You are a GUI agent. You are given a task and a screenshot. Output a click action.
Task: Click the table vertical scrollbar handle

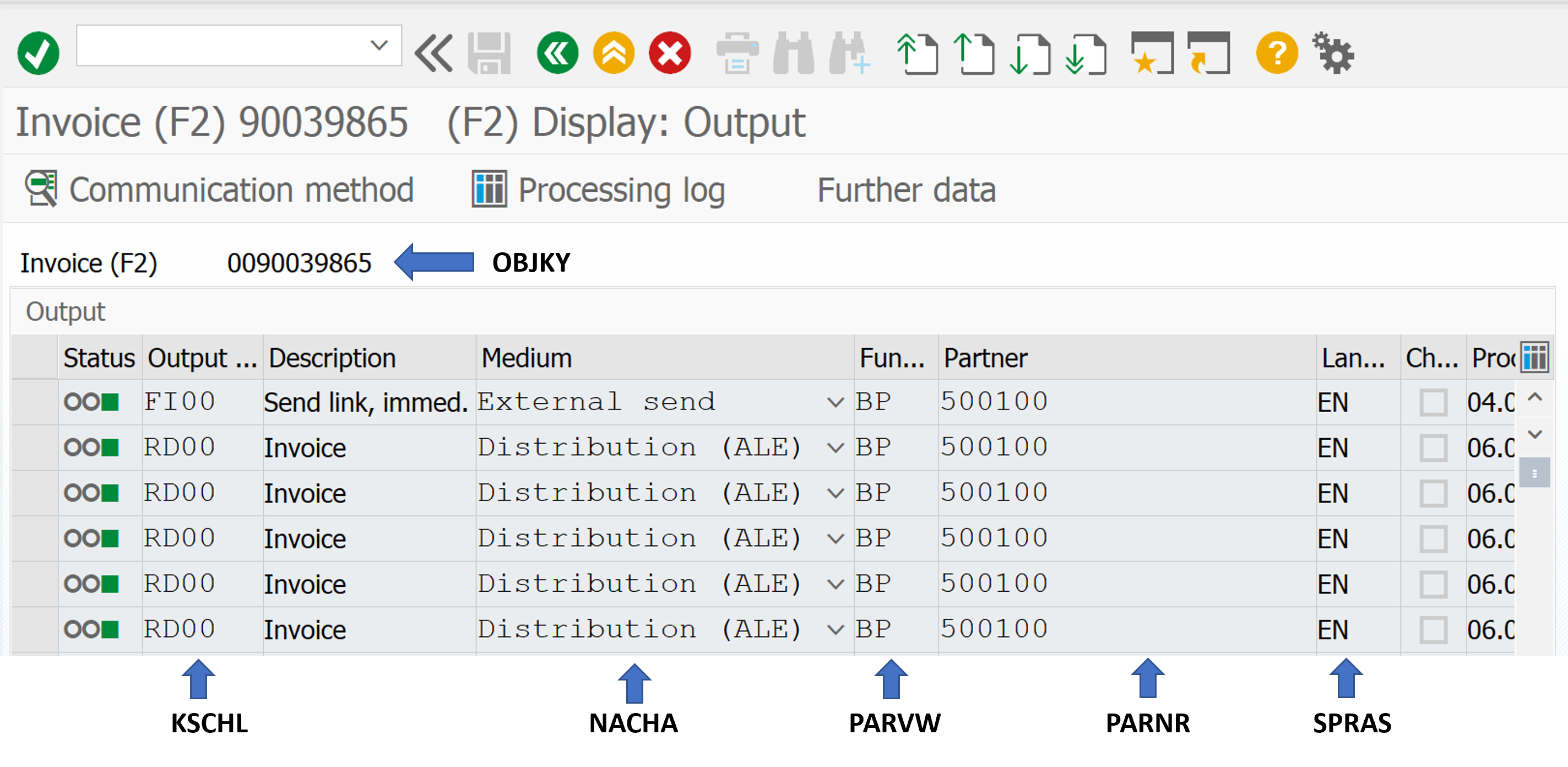point(1534,473)
